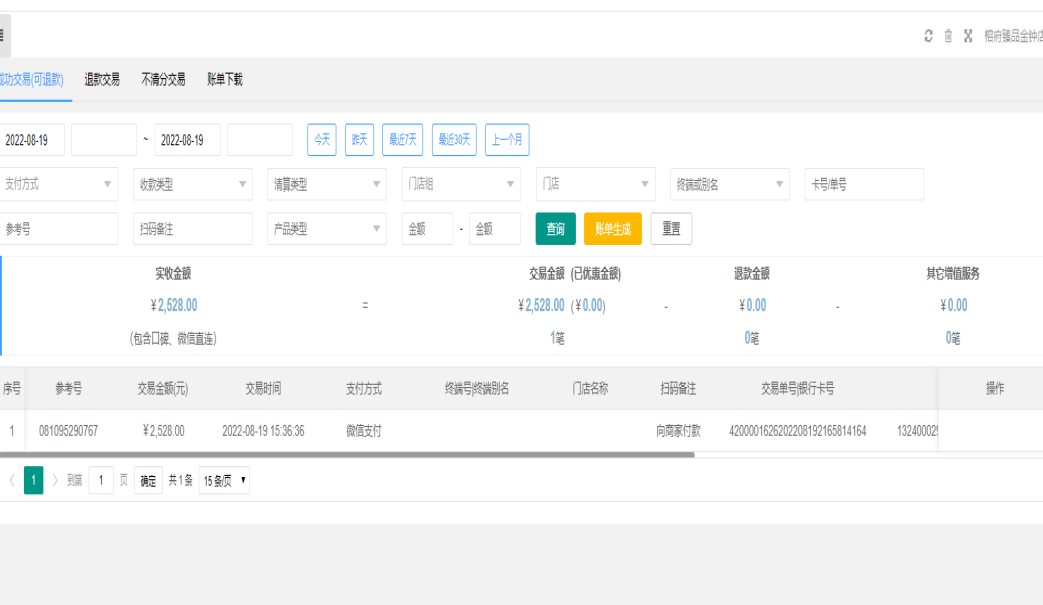Viewport: 1043px width, 605px height.
Task: Click the 参考号 input field
Action: [58, 229]
